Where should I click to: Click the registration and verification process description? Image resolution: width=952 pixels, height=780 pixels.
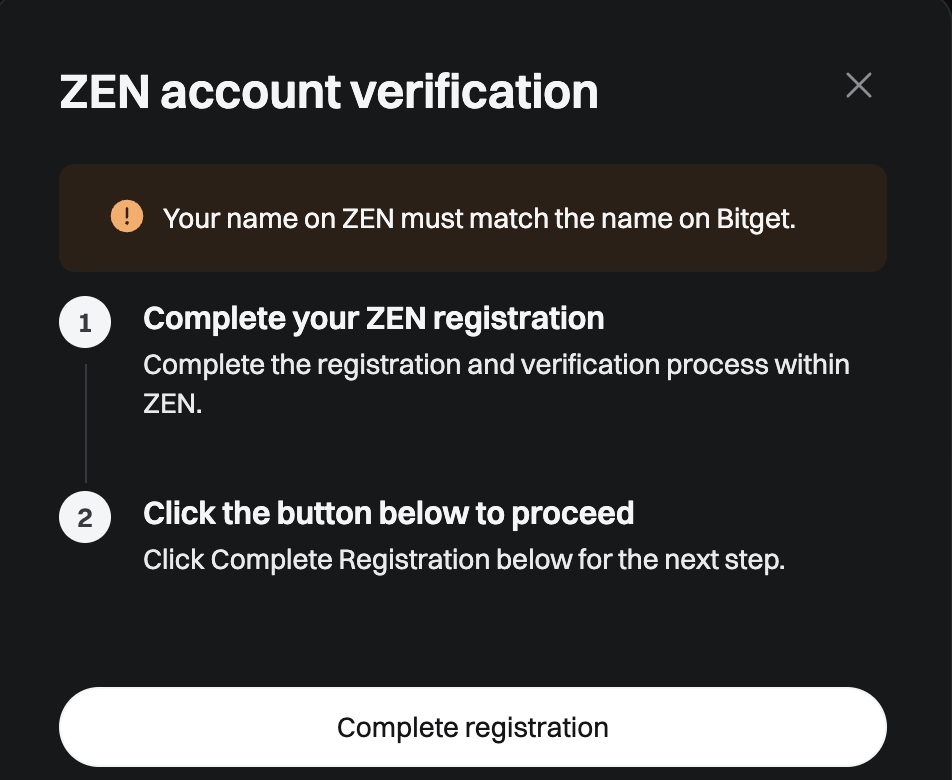tap(496, 384)
